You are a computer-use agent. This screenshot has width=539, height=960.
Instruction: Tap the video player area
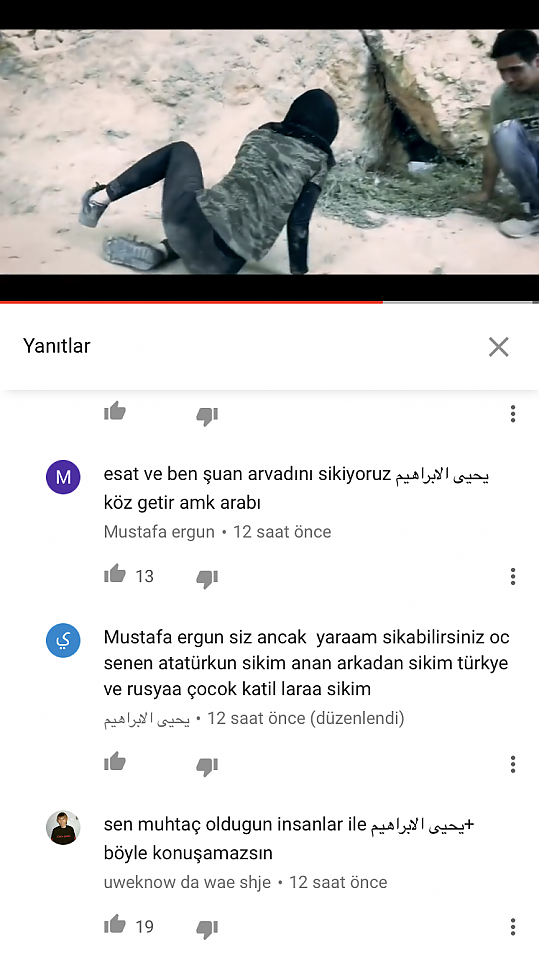tap(270, 152)
